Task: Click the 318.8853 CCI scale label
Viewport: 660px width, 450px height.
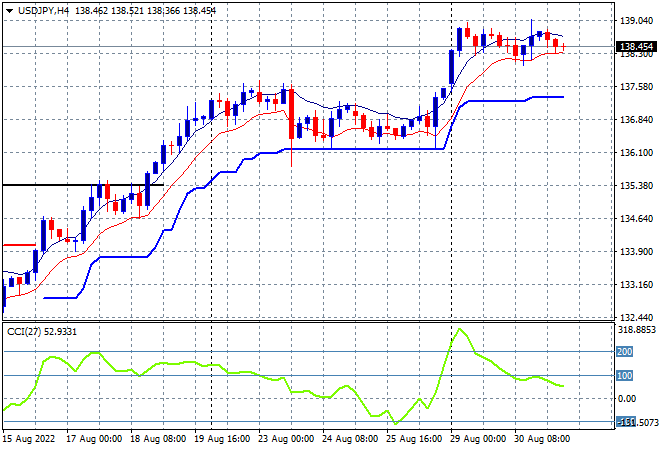Action: pos(637,330)
